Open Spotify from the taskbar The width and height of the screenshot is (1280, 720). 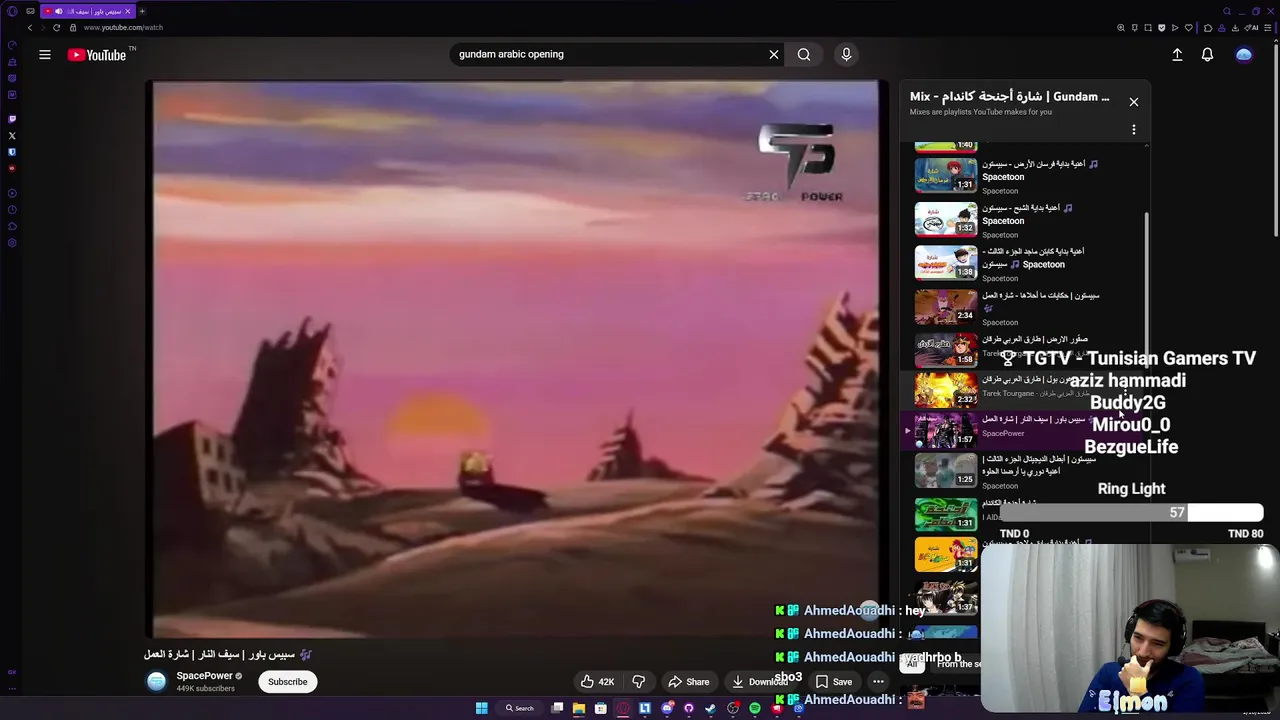tap(755, 708)
